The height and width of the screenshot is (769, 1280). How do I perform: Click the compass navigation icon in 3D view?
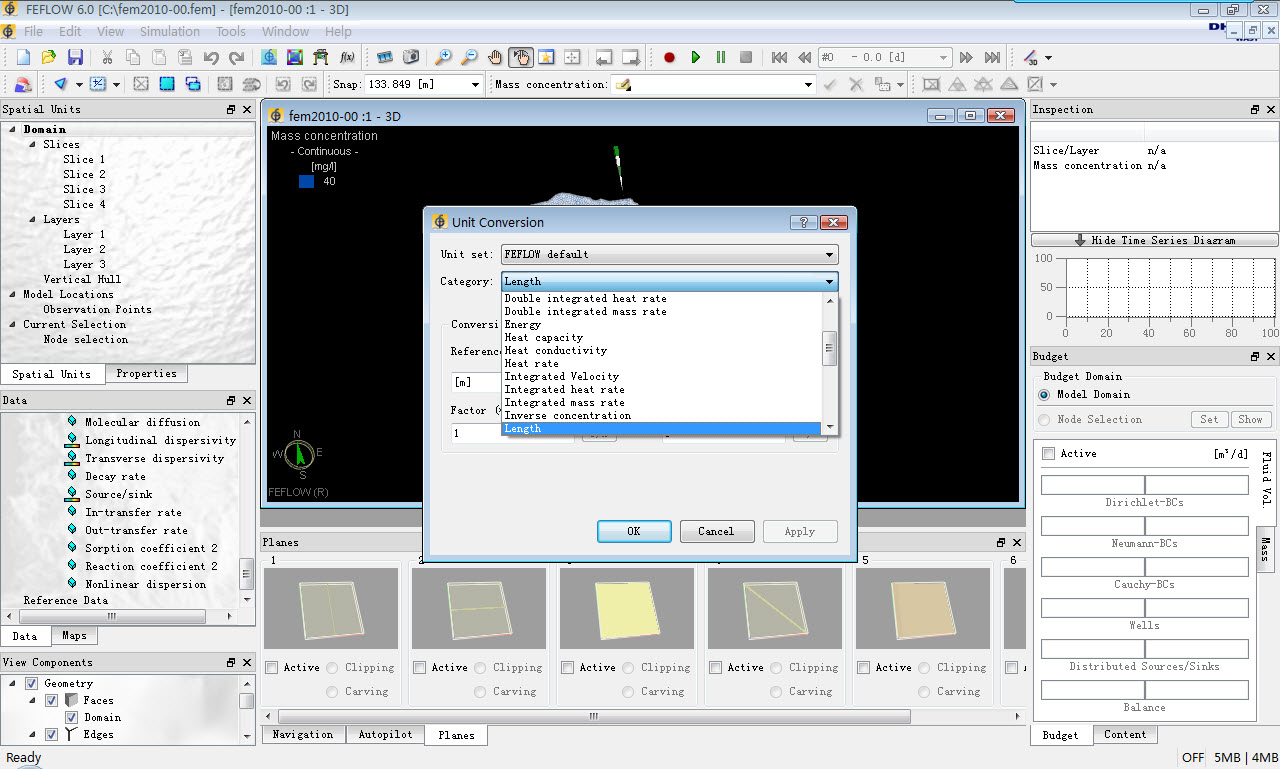pyautogui.click(x=298, y=455)
